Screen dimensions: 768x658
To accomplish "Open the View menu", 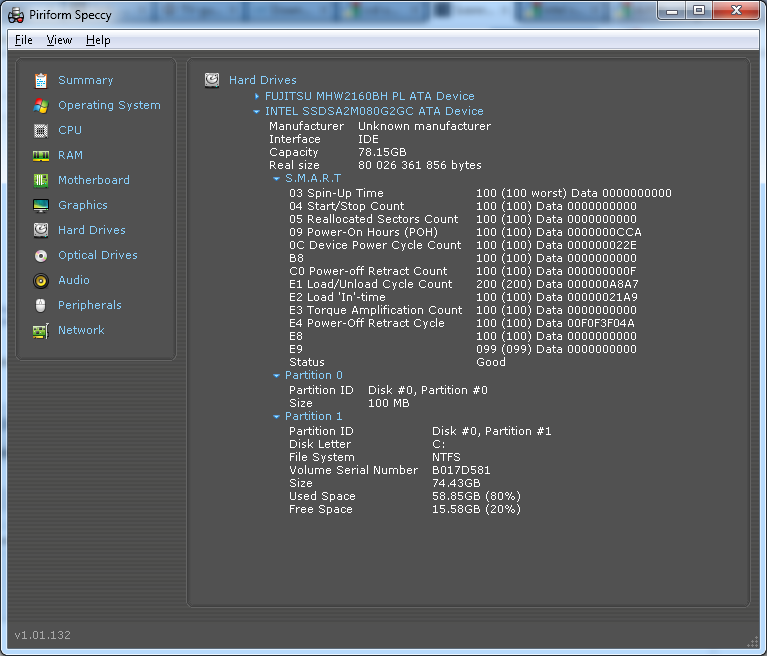I will click(x=59, y=40).
